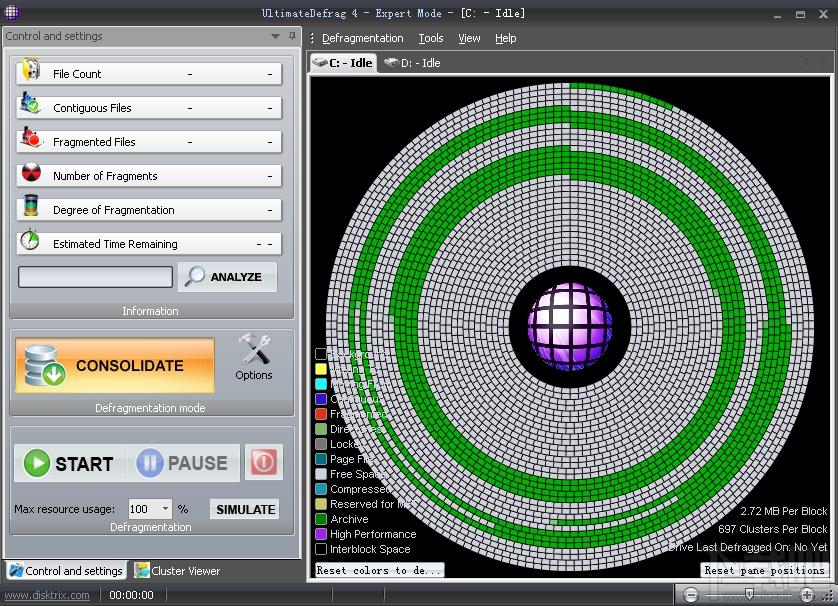Viewport: 838px width, 606px height.
Task: Click the Number of Fragments icon
Action: pyautogui.click(x=32, y=173)
